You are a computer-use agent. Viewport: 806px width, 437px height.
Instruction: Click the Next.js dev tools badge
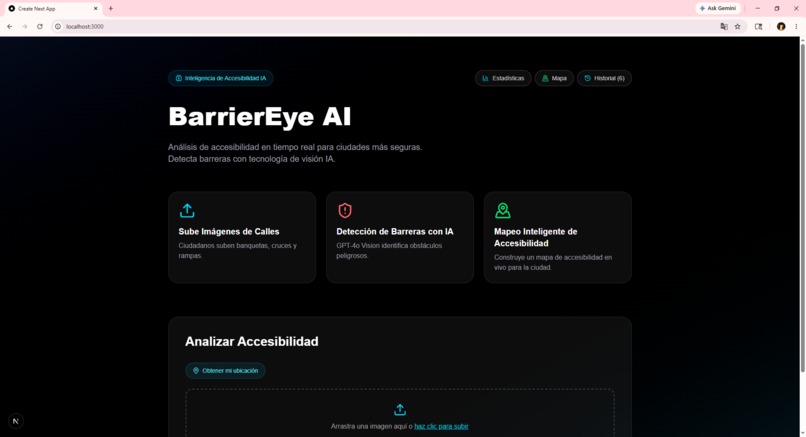(15, 421)
